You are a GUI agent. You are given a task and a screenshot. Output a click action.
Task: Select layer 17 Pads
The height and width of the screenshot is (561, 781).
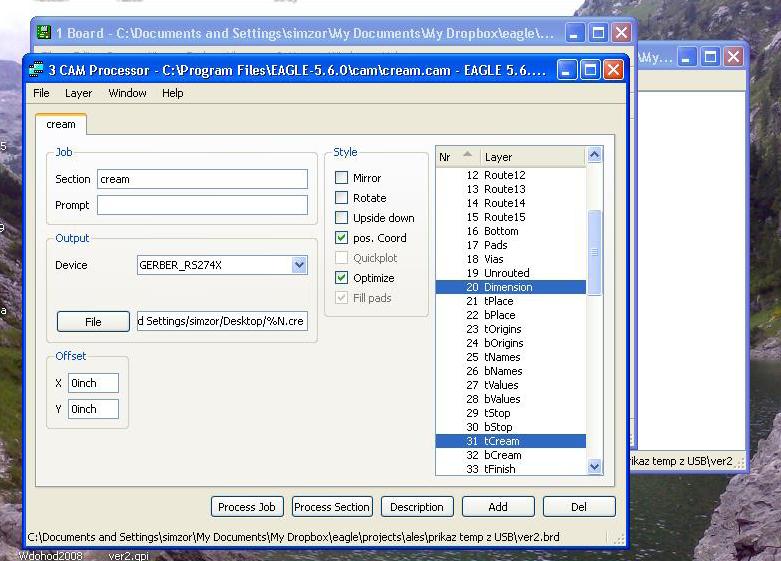click(511, 245)
